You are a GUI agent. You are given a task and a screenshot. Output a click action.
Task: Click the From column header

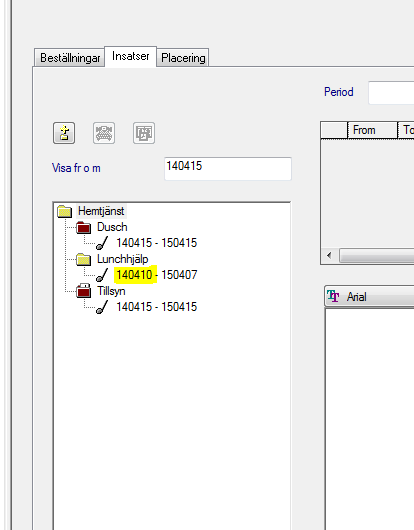(x=372, y=130)
